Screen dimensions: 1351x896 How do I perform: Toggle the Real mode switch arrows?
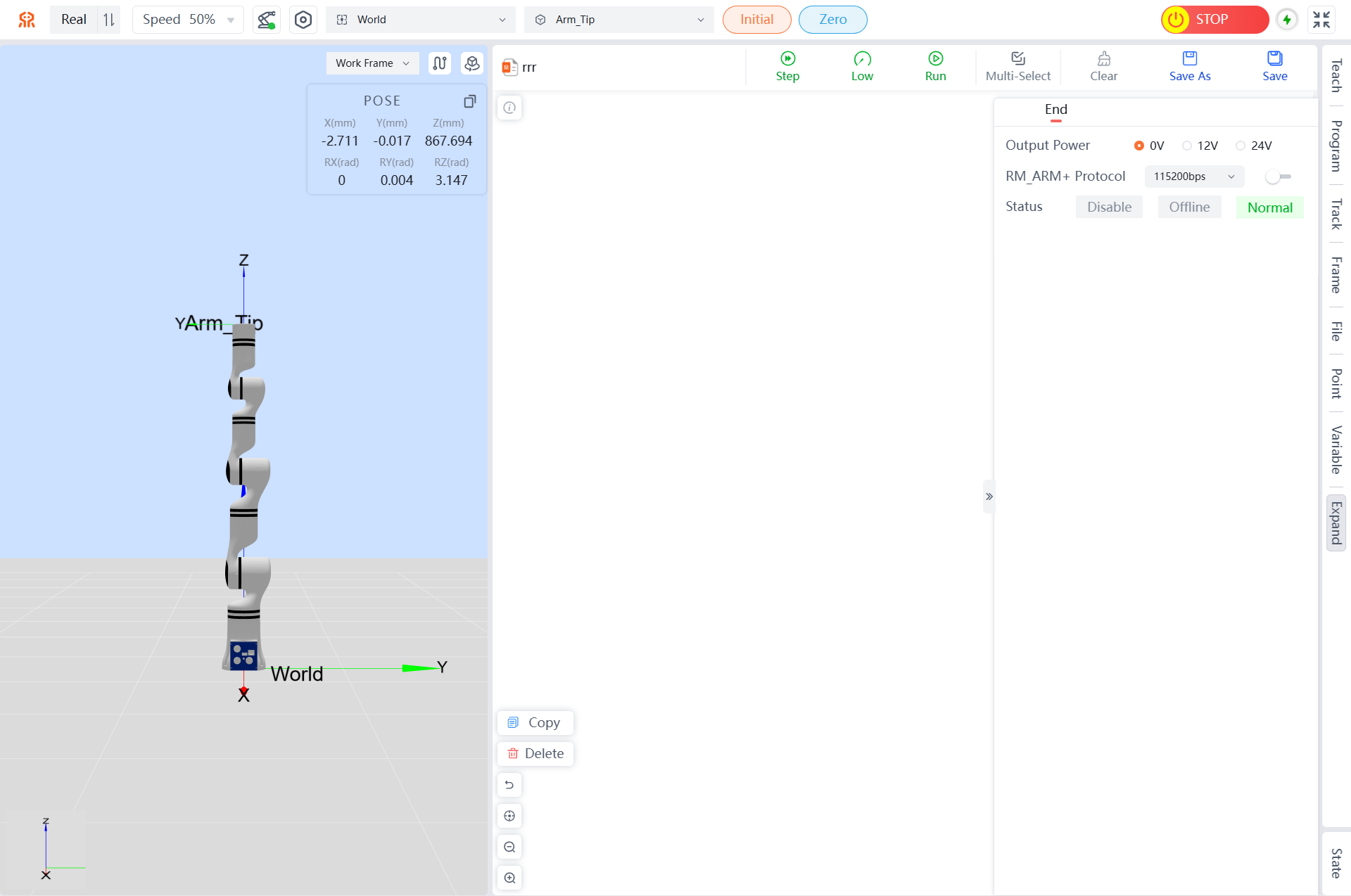coord(109,20)
